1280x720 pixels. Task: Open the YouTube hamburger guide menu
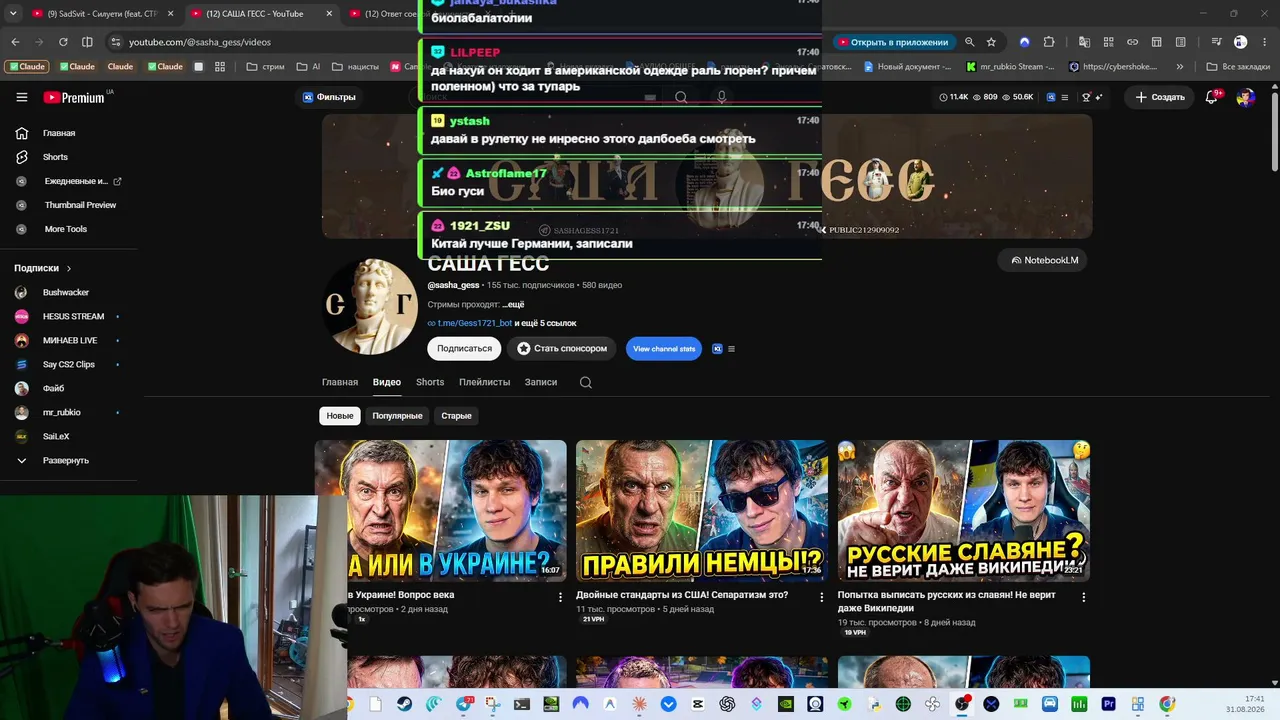point(22,97)
